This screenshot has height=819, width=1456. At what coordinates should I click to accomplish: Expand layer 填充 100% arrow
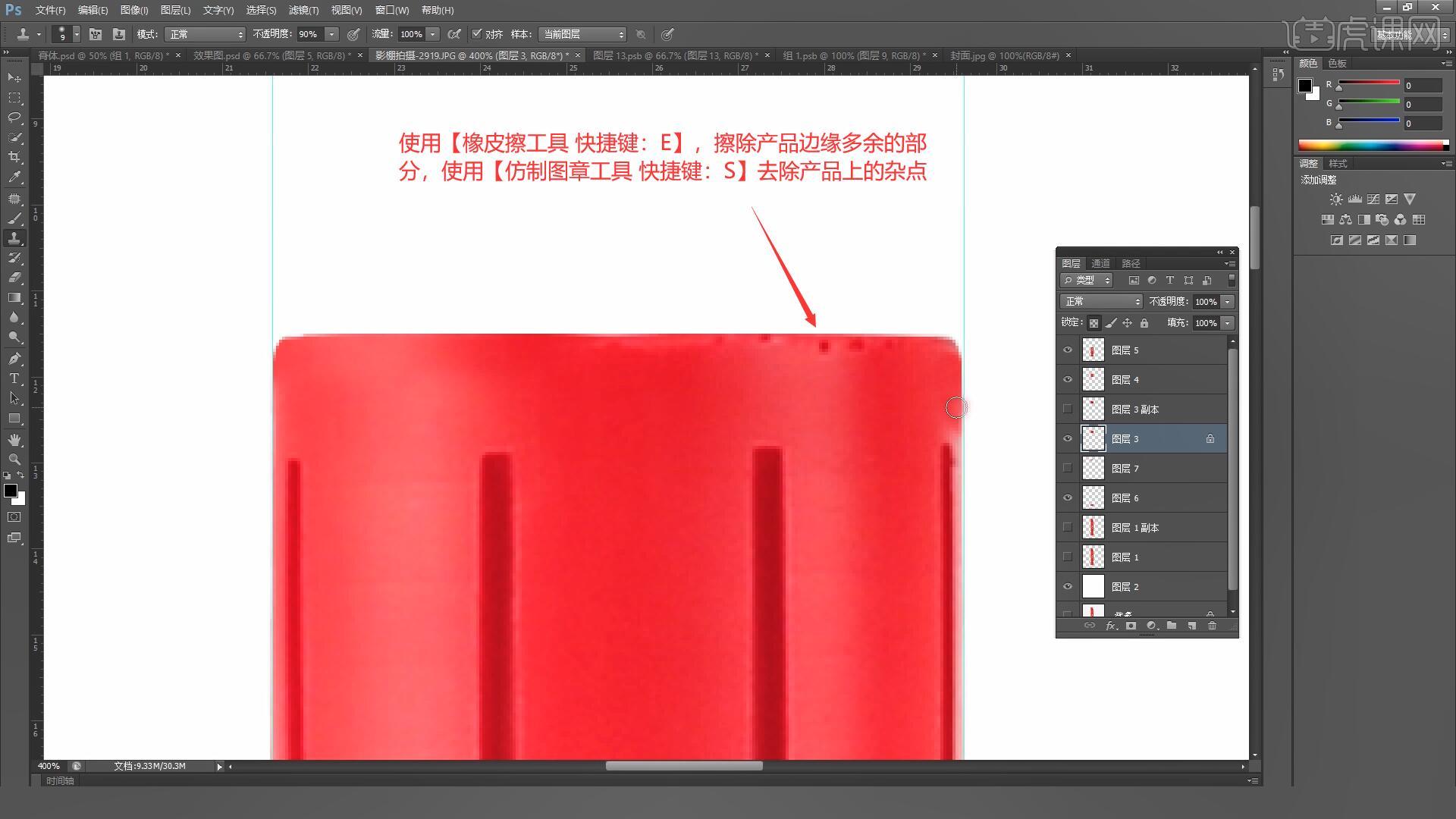[1228, 323]
